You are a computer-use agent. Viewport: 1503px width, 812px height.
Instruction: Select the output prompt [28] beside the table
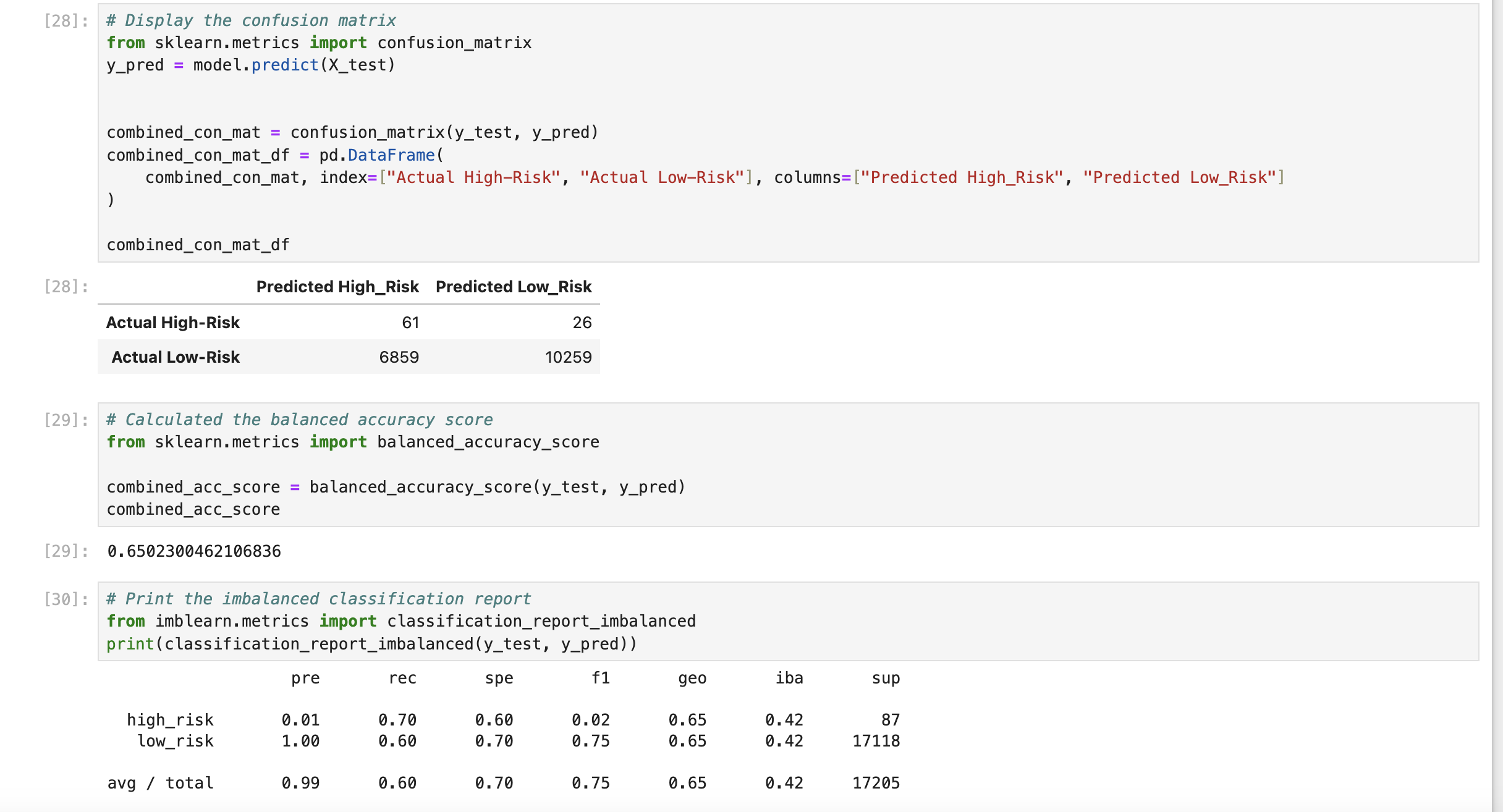coord(66,287)
